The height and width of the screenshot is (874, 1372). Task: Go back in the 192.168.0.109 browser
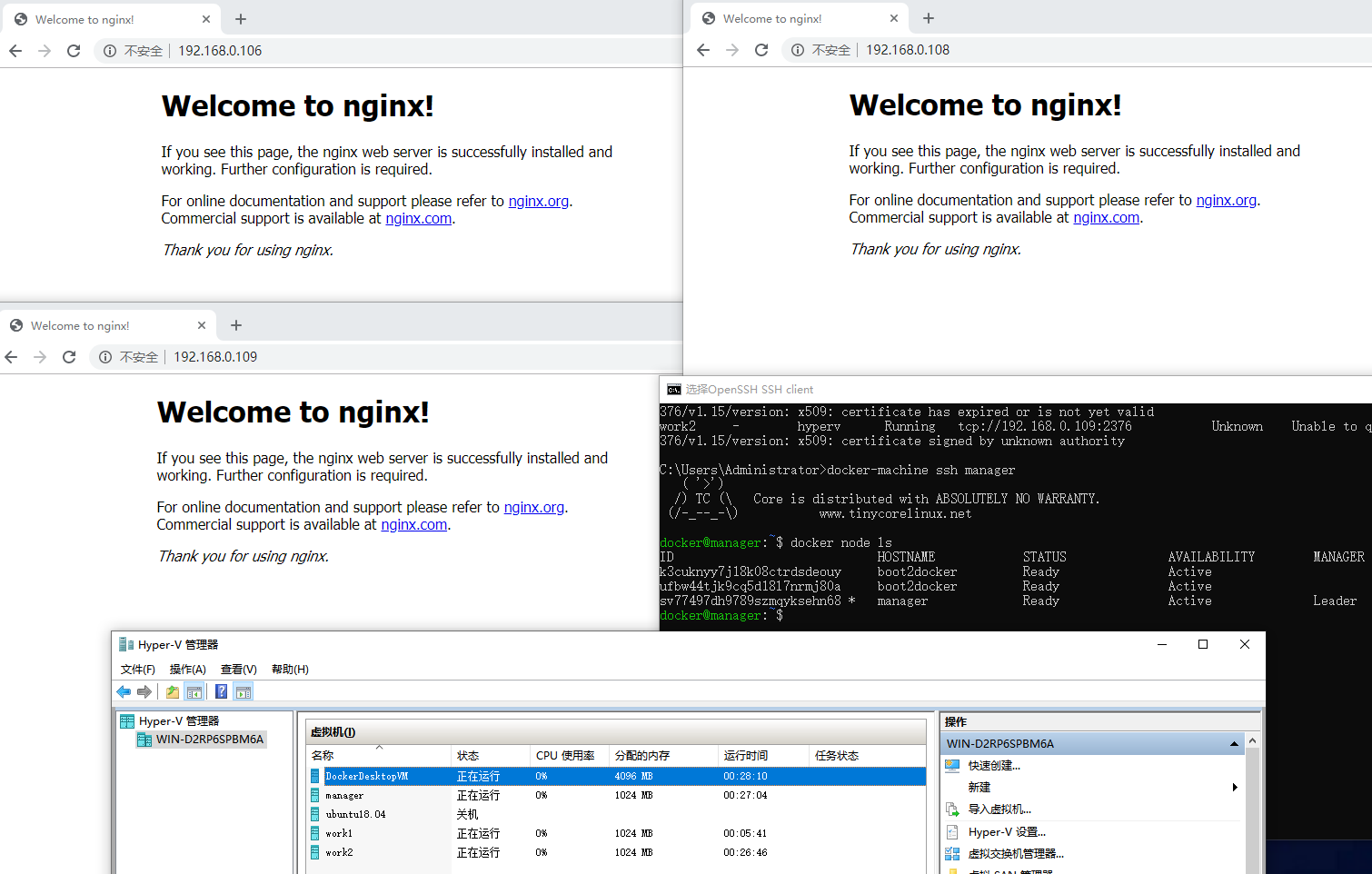11,357
